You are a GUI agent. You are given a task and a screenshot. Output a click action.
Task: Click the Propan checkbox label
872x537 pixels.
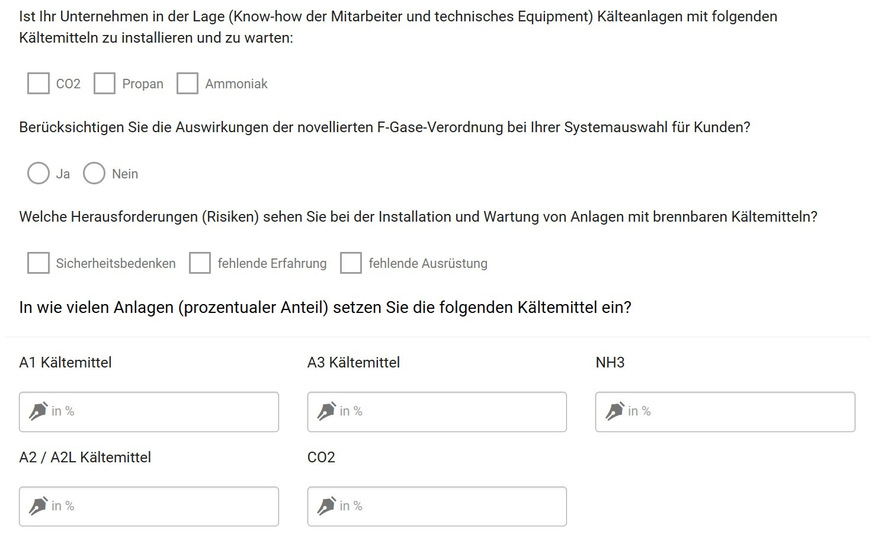coord(143,84)
